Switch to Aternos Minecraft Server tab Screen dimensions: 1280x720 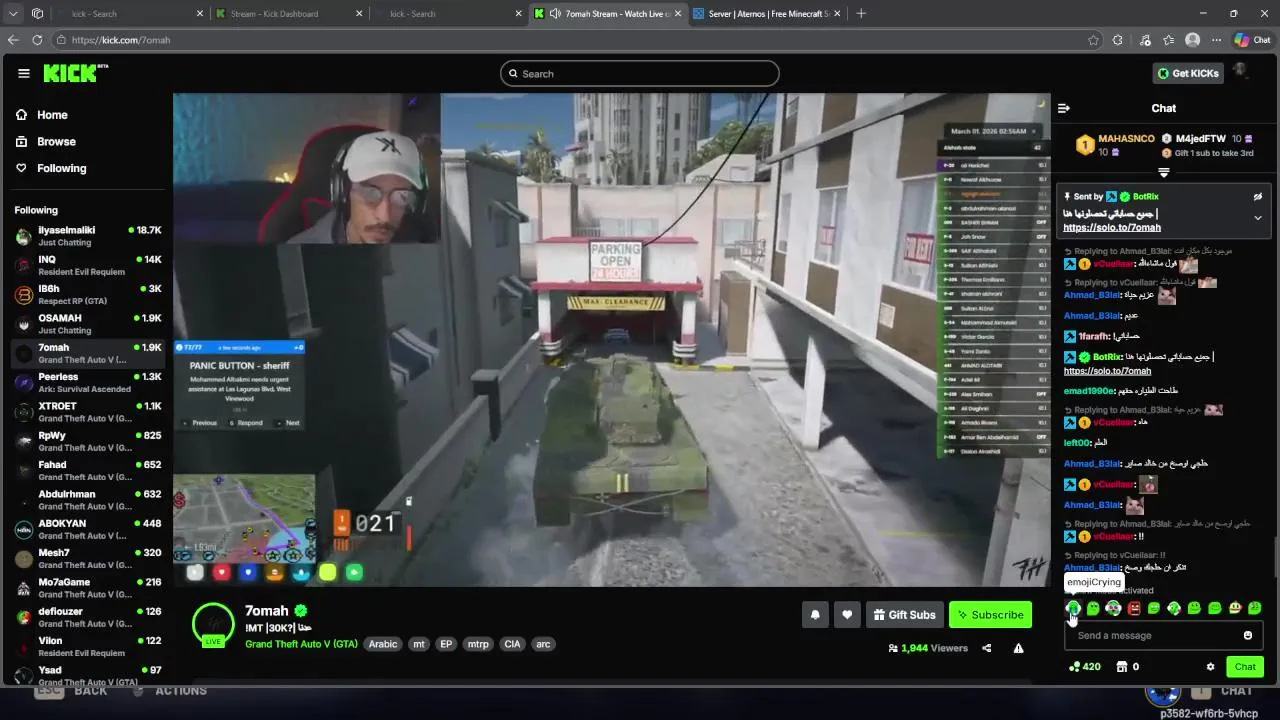[766, 14]
